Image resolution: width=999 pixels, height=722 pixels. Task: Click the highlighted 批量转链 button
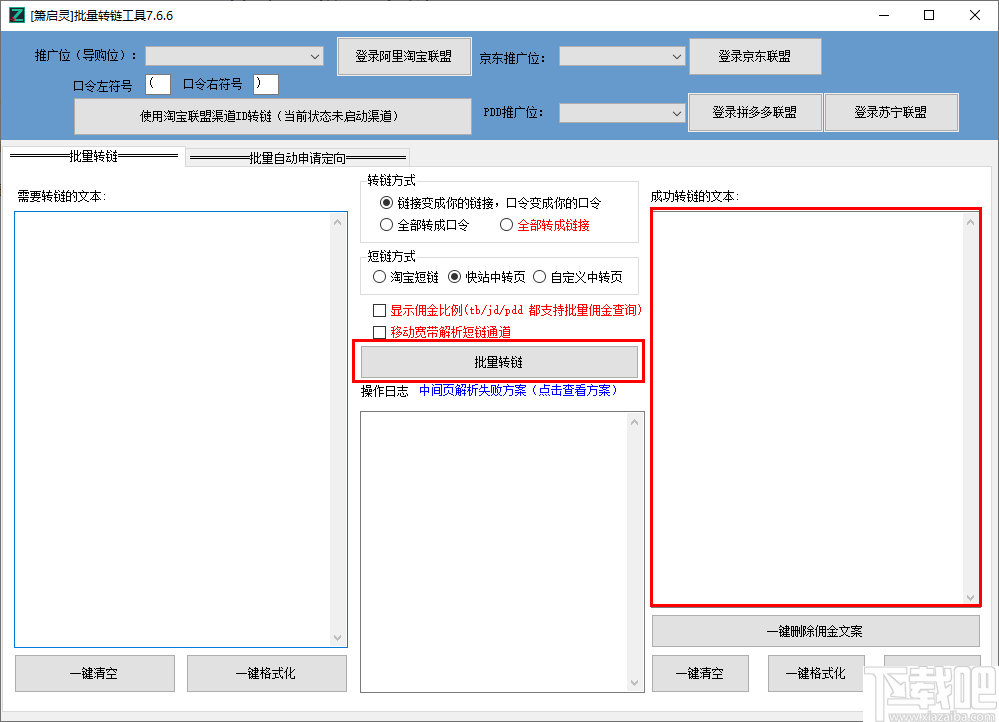point(499,361)
